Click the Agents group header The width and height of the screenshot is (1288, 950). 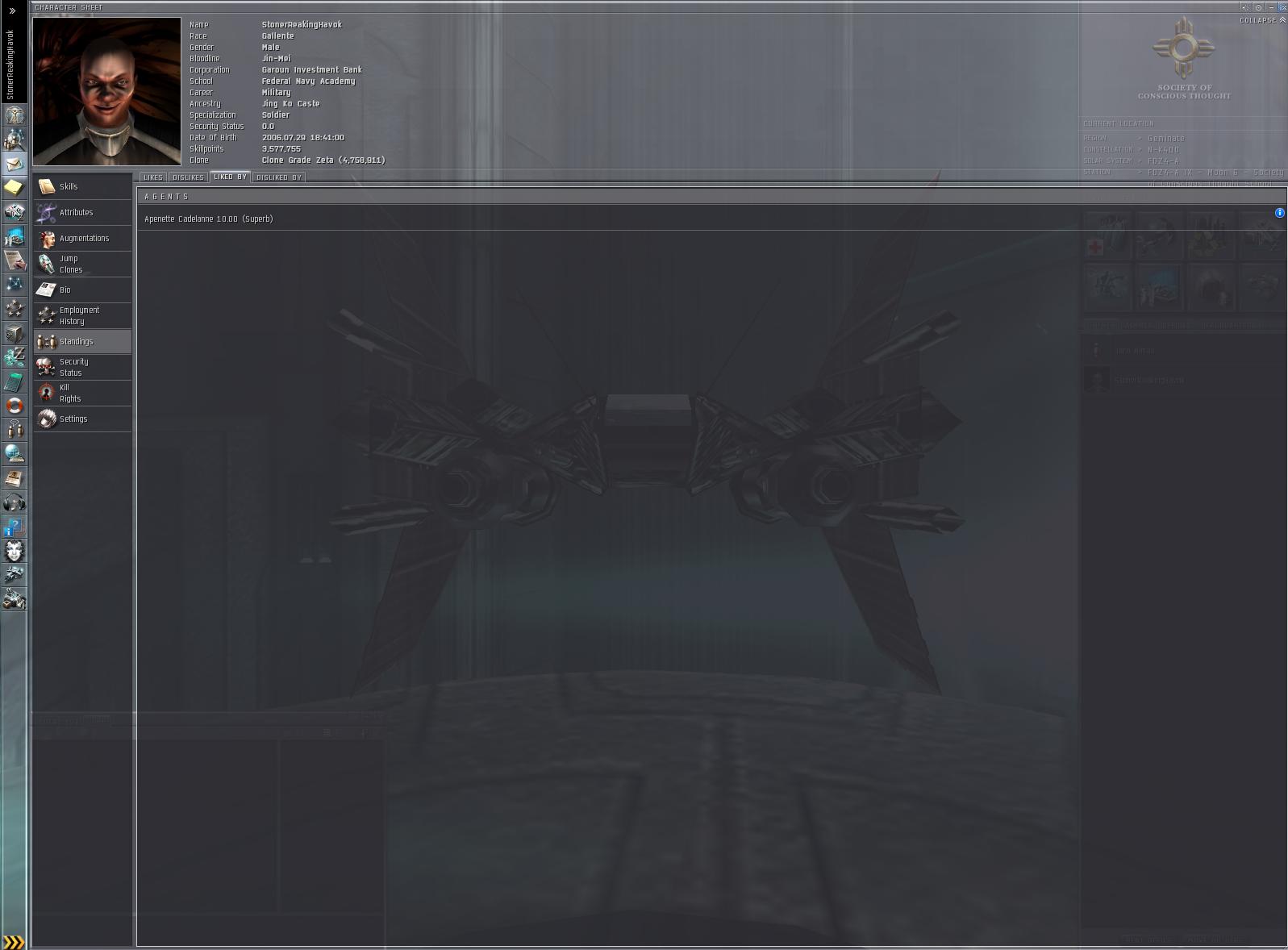pyautogui.click(x=711, y=197)
